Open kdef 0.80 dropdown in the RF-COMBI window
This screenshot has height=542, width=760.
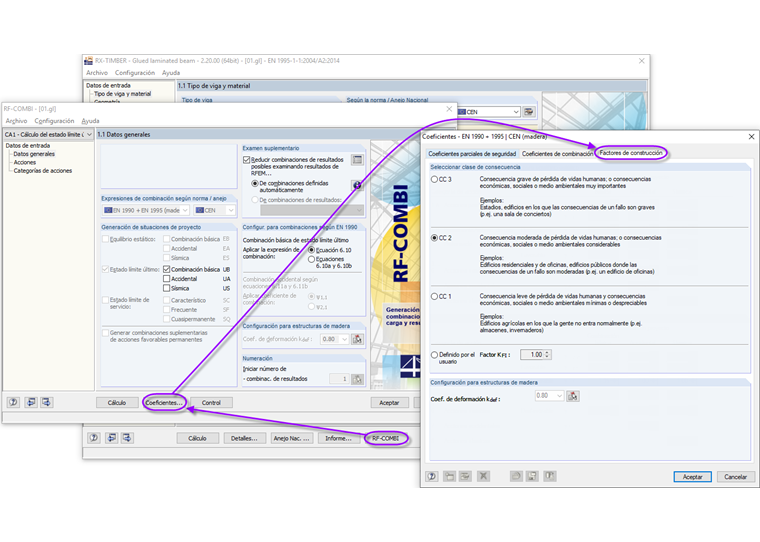(335, 339)
